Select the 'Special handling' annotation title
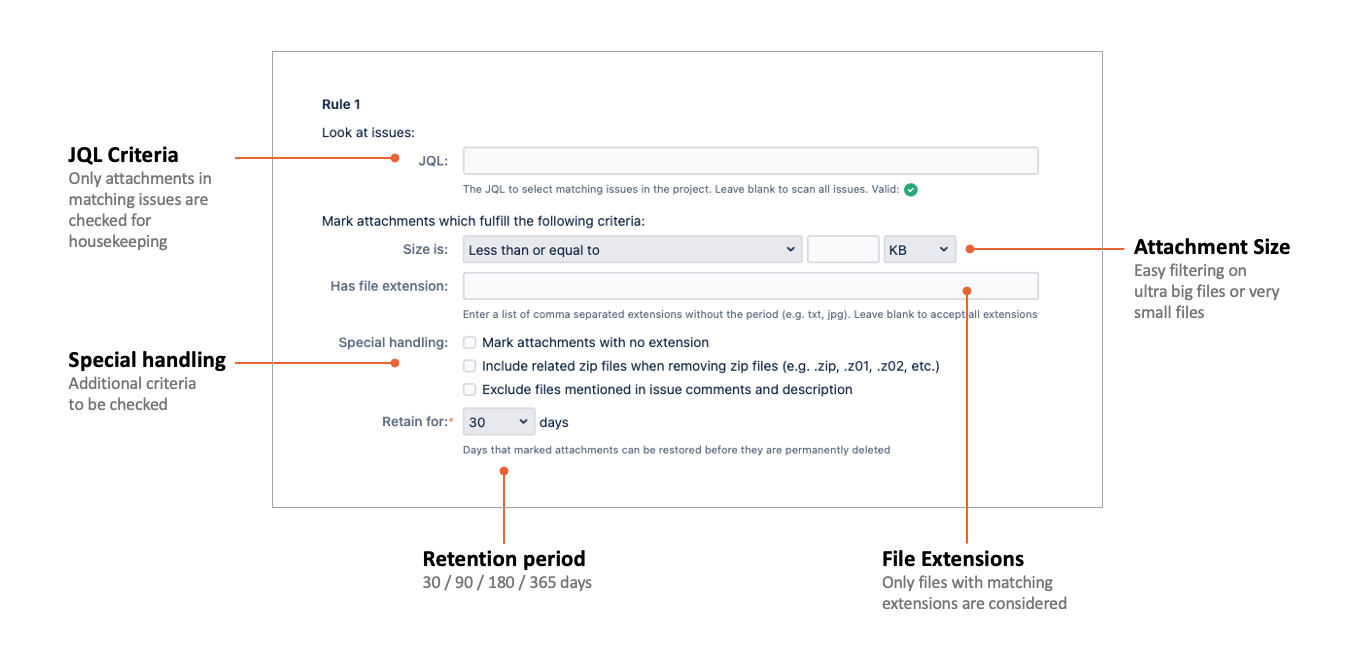The height and width of the screenshot is (663, 1357). click(147, 360)
